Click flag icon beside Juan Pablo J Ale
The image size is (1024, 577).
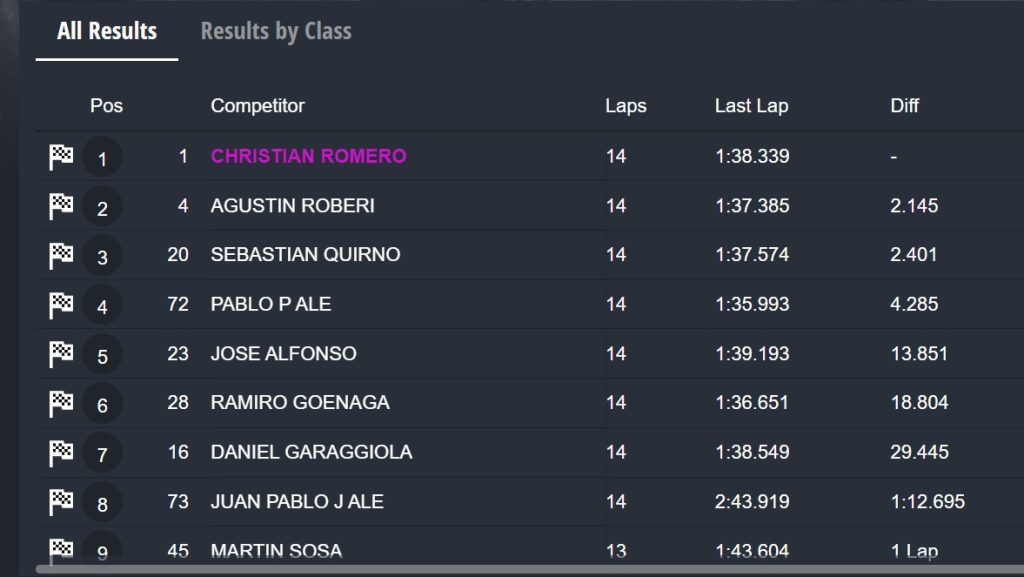(61, 501)
